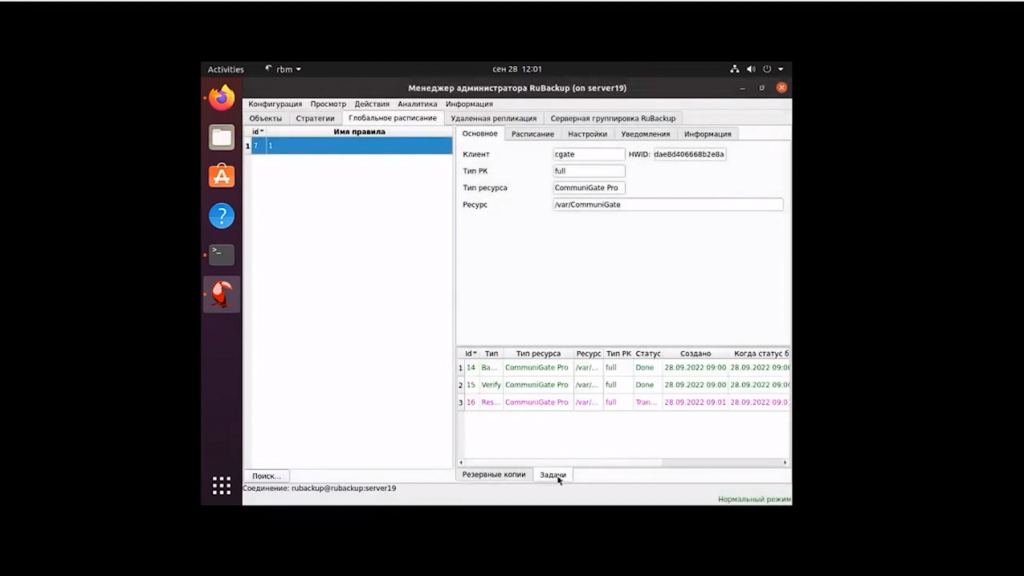This screenshot has width=1024, height=576.
Task: Show applications grid
Action: [221, 485]
